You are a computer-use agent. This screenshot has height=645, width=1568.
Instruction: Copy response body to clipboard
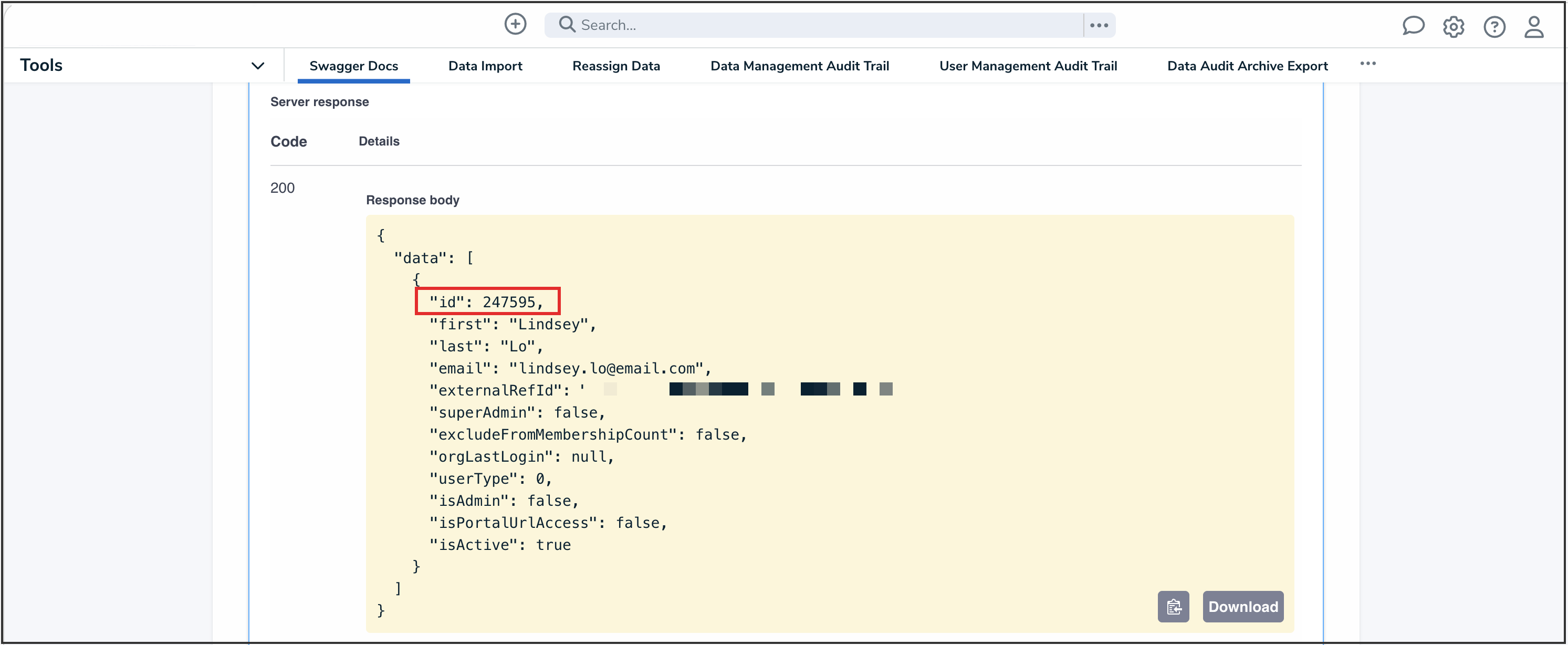[x=1173, y=607]
